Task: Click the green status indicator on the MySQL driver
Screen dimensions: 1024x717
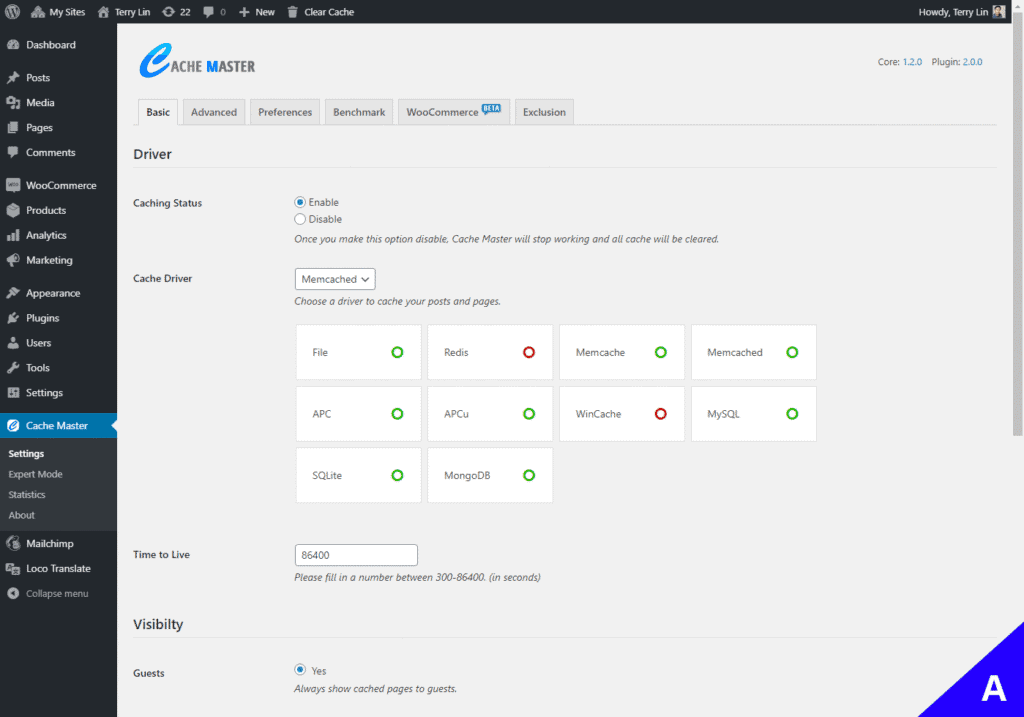Action: 793,414
